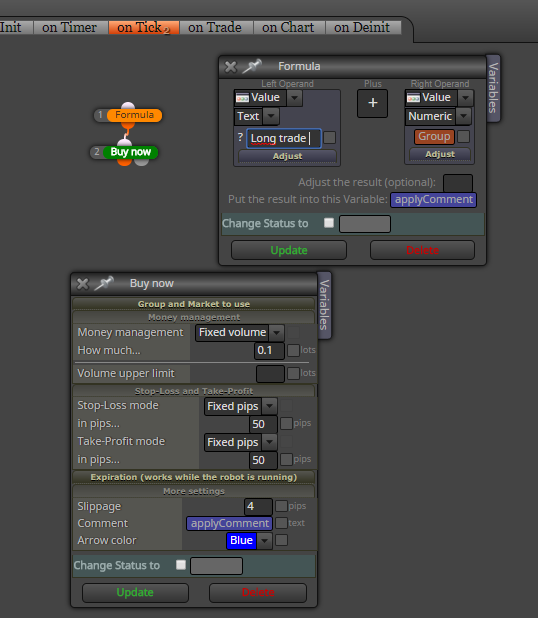The image size is (538, 618).
Task: Click the number 2 badge of Buy now block
Action: click(97, 152)
